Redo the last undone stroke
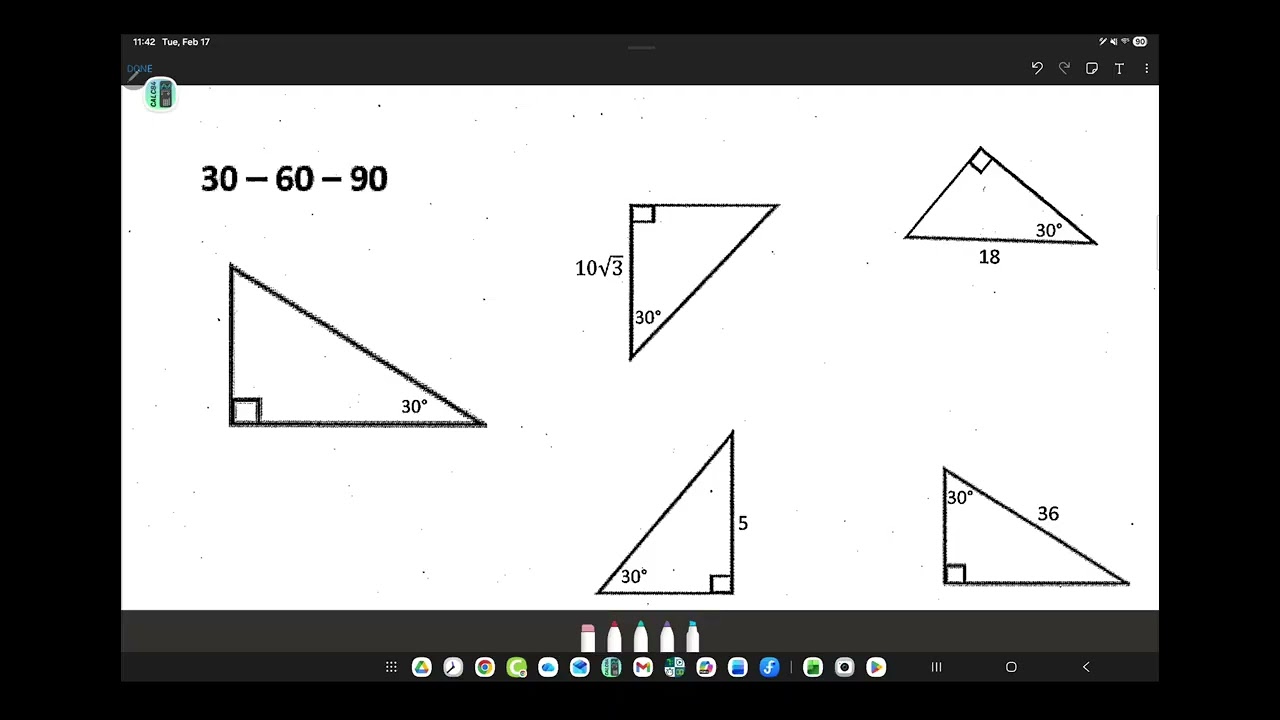Viewport: 1280px width, 720px height. [x=1064, y=68]
